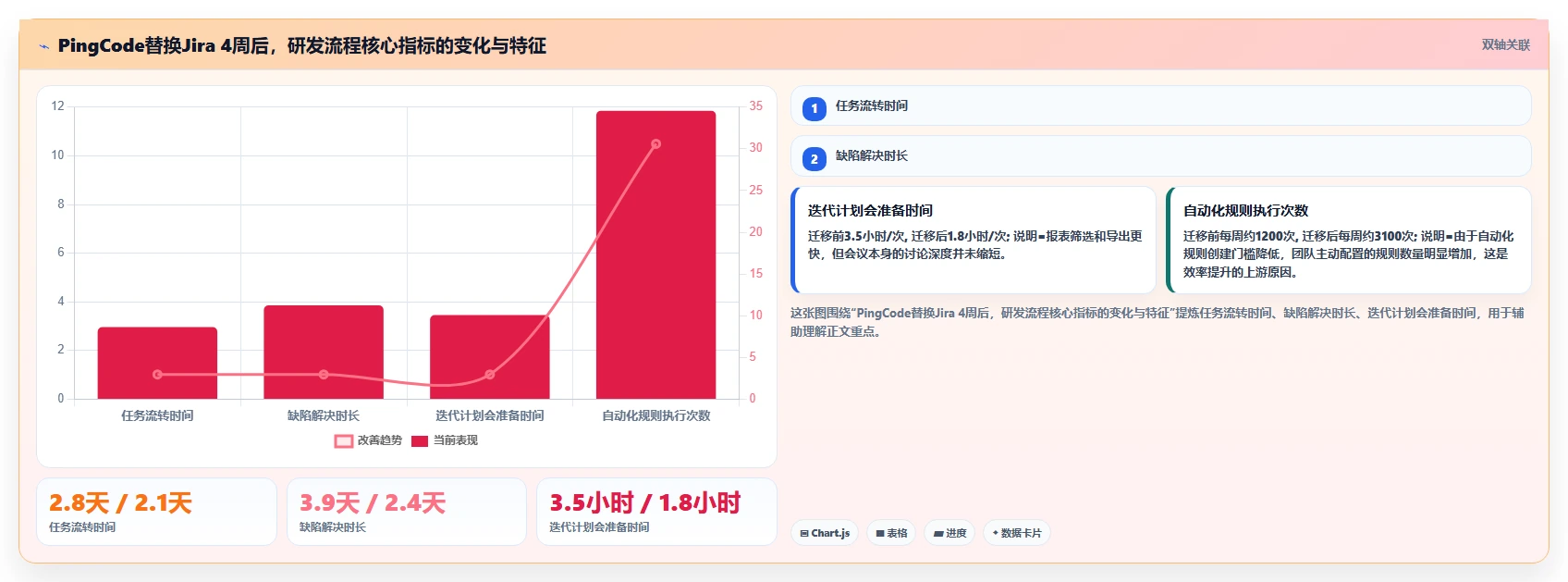
Task: Click trend line point on 任务流转时间 bar
Action: pos(157,375)
